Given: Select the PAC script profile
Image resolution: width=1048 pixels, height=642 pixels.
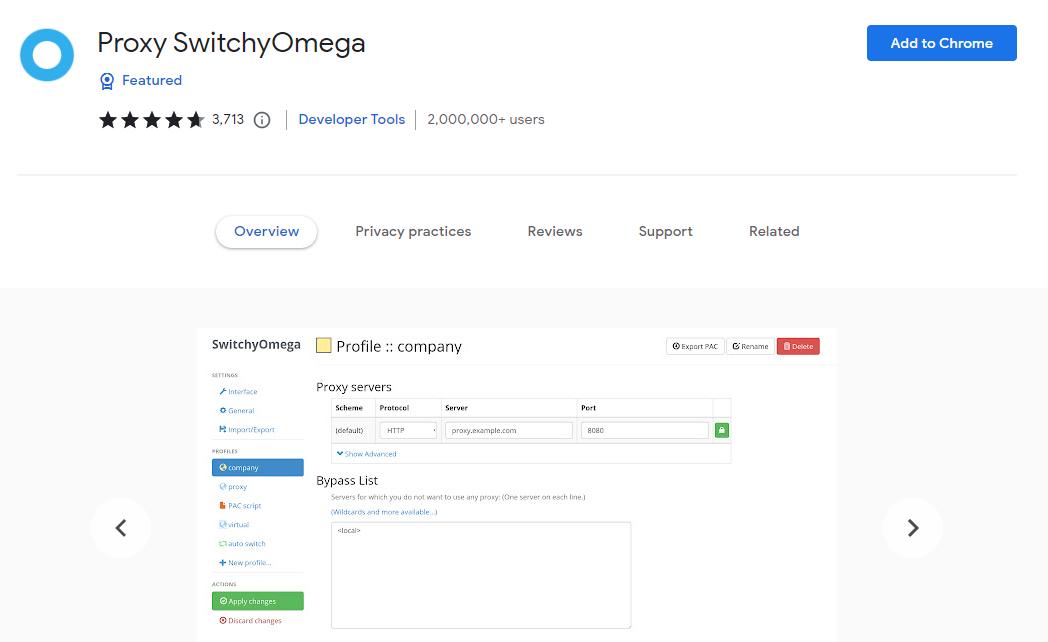Looking at the screenshot, I should [240, 506].
